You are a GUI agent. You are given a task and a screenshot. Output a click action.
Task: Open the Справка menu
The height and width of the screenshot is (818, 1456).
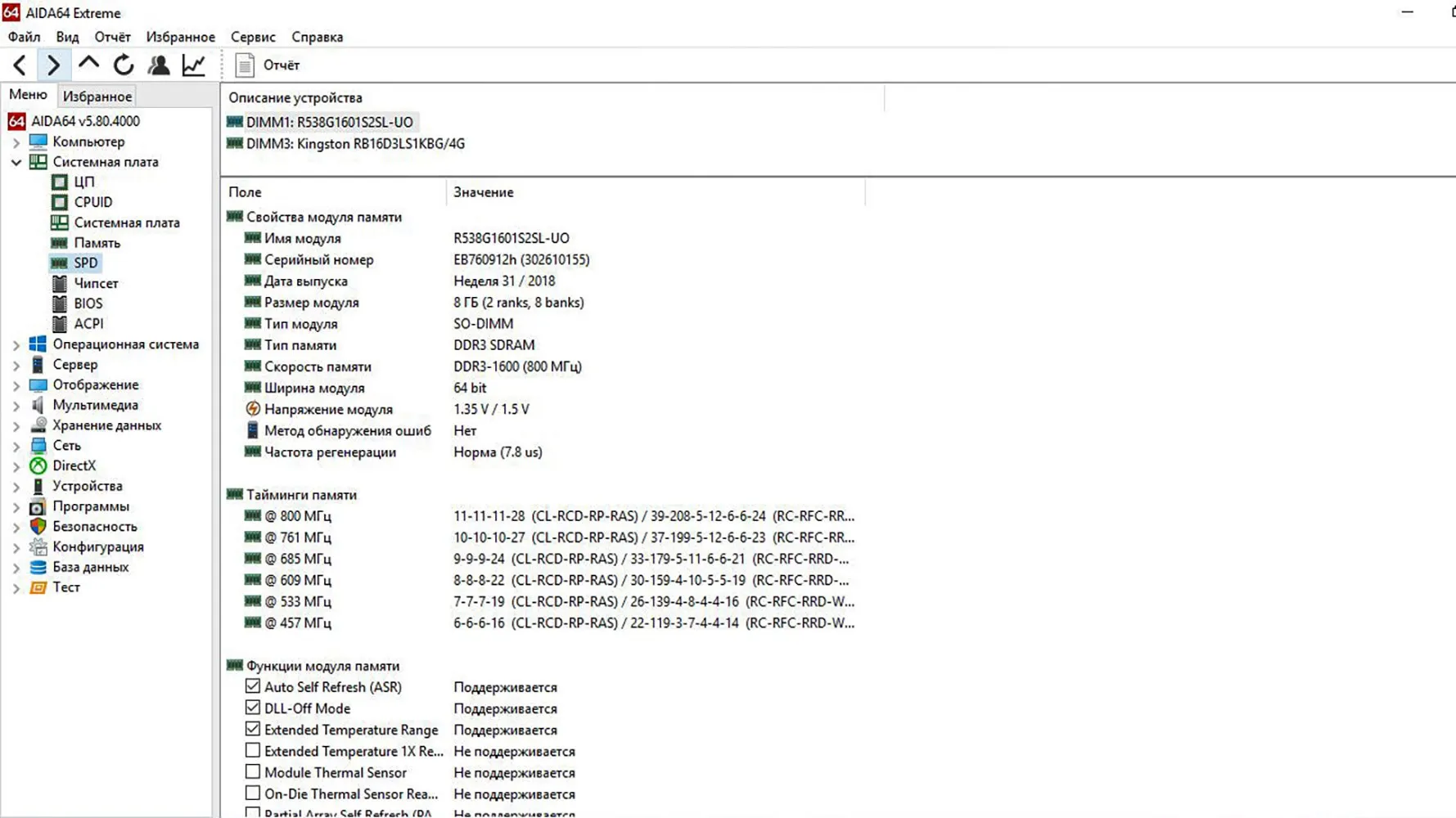(x=317, y=37)
